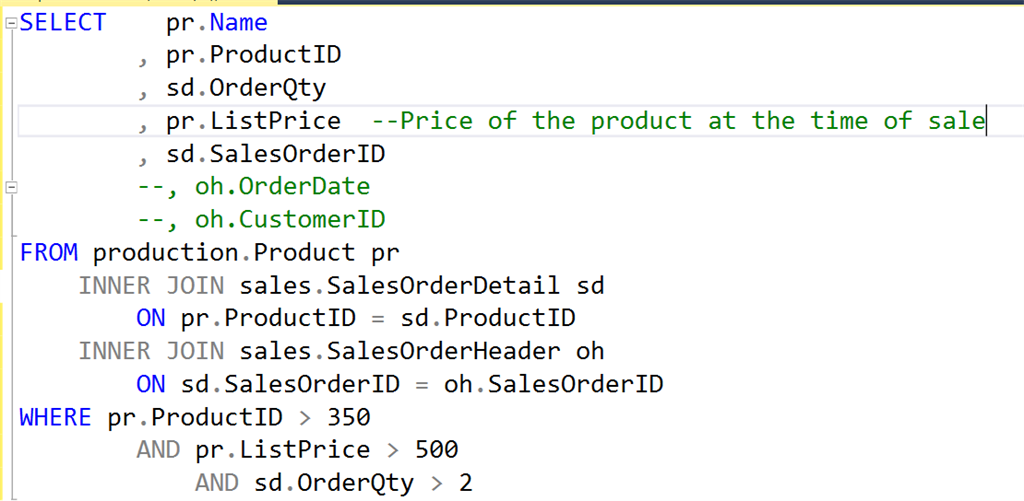Click pr.Name in the SELECT list

pos(217,23)
